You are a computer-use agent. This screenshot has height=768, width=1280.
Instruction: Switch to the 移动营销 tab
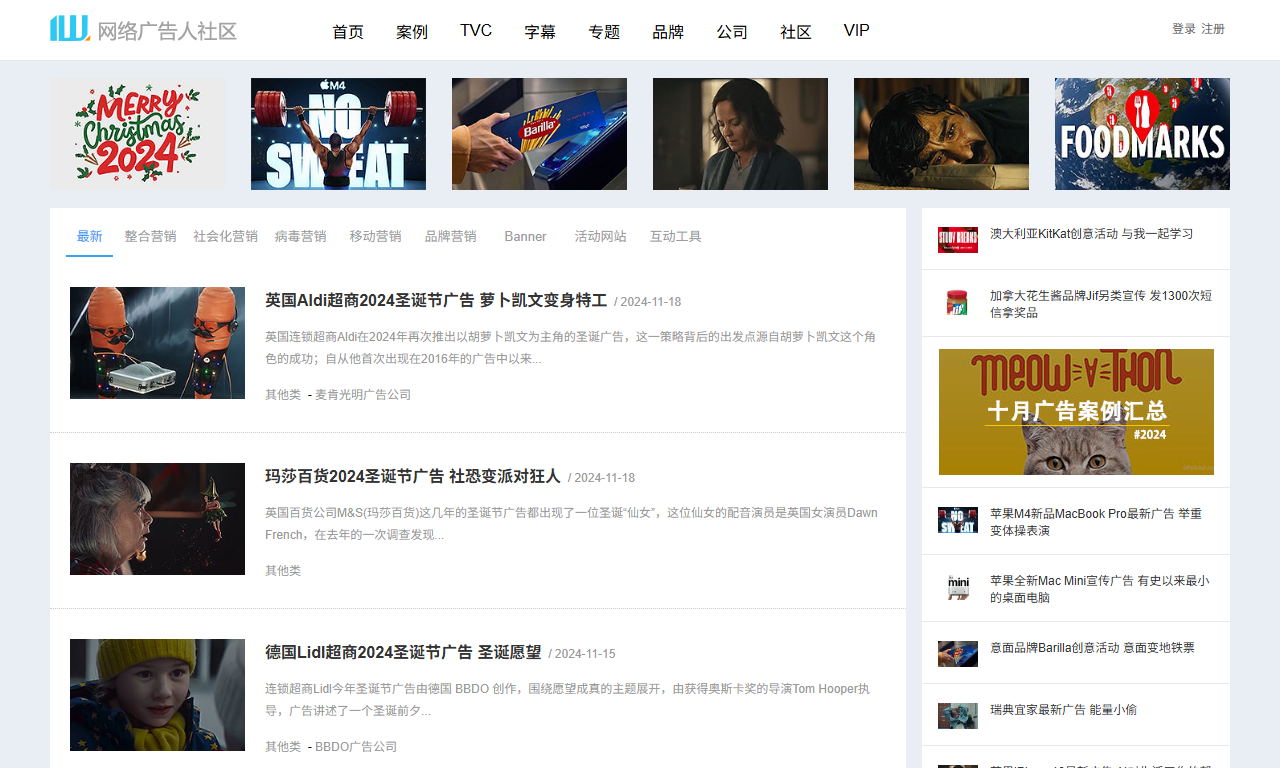coord(375,237)
